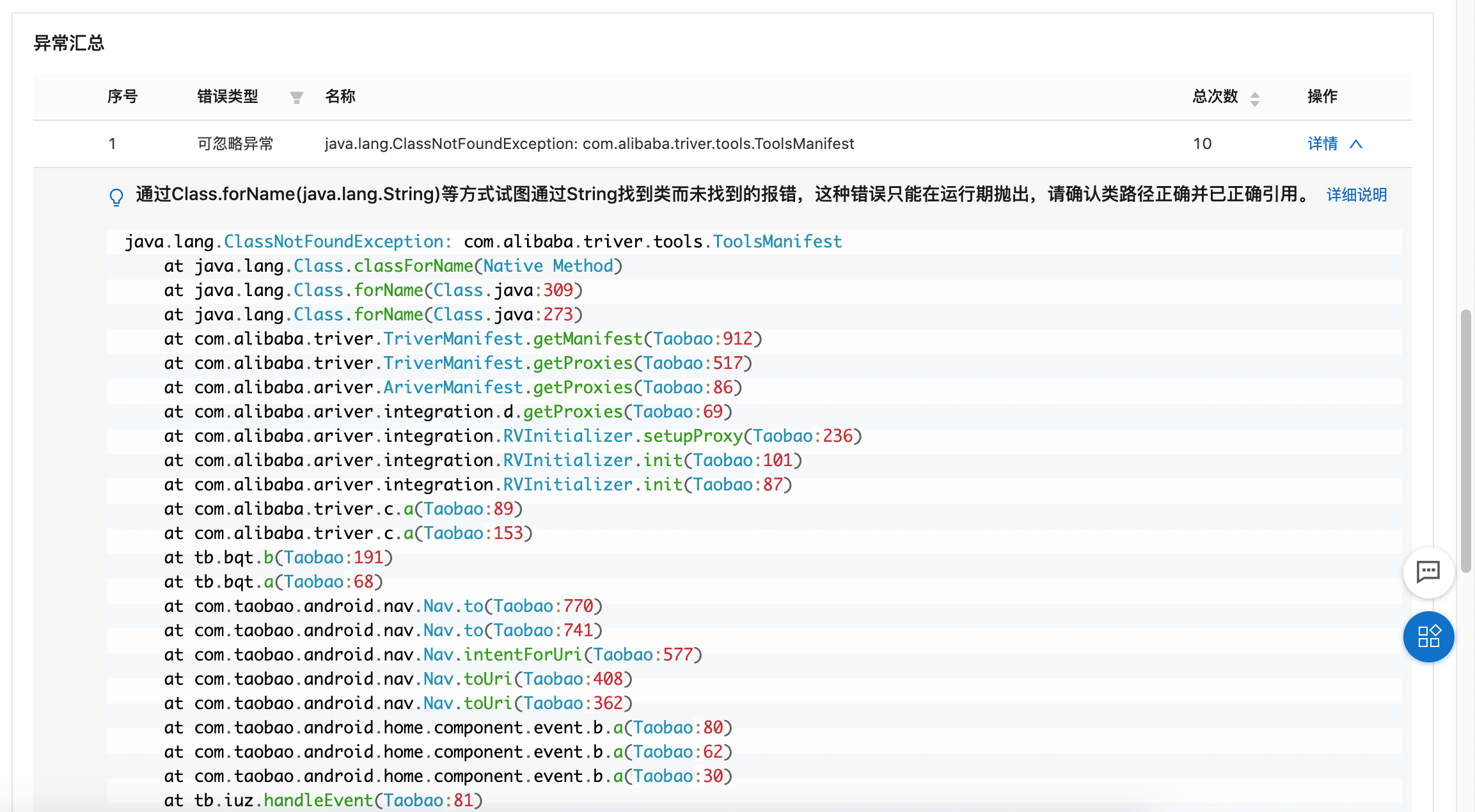This screenshot has height=812, width=1475.
Task: Click the TriverManifest.getProxies(Taobao:517) line
Action: [x=458, y=363]
